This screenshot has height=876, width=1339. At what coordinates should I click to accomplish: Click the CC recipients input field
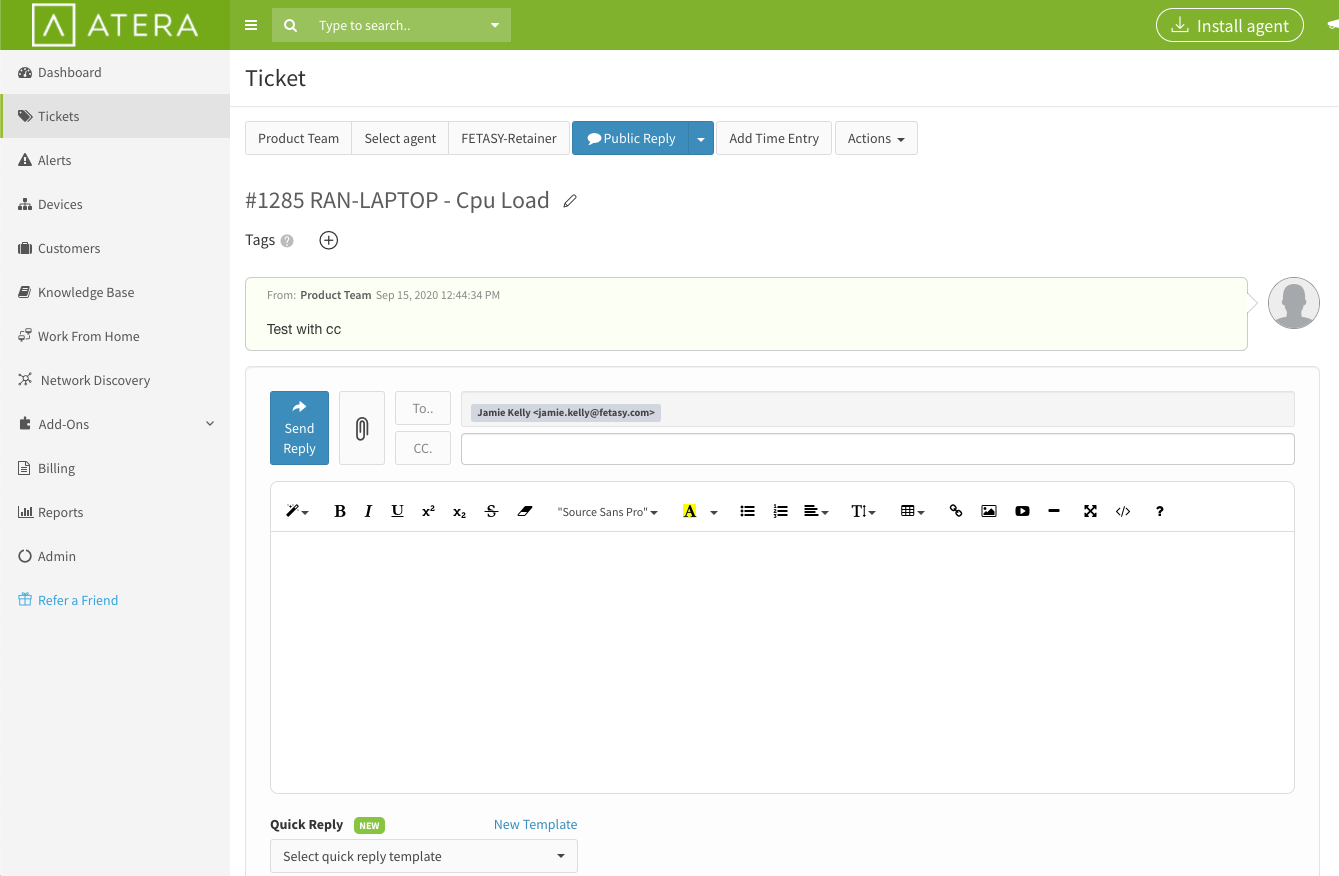[878, 449]
